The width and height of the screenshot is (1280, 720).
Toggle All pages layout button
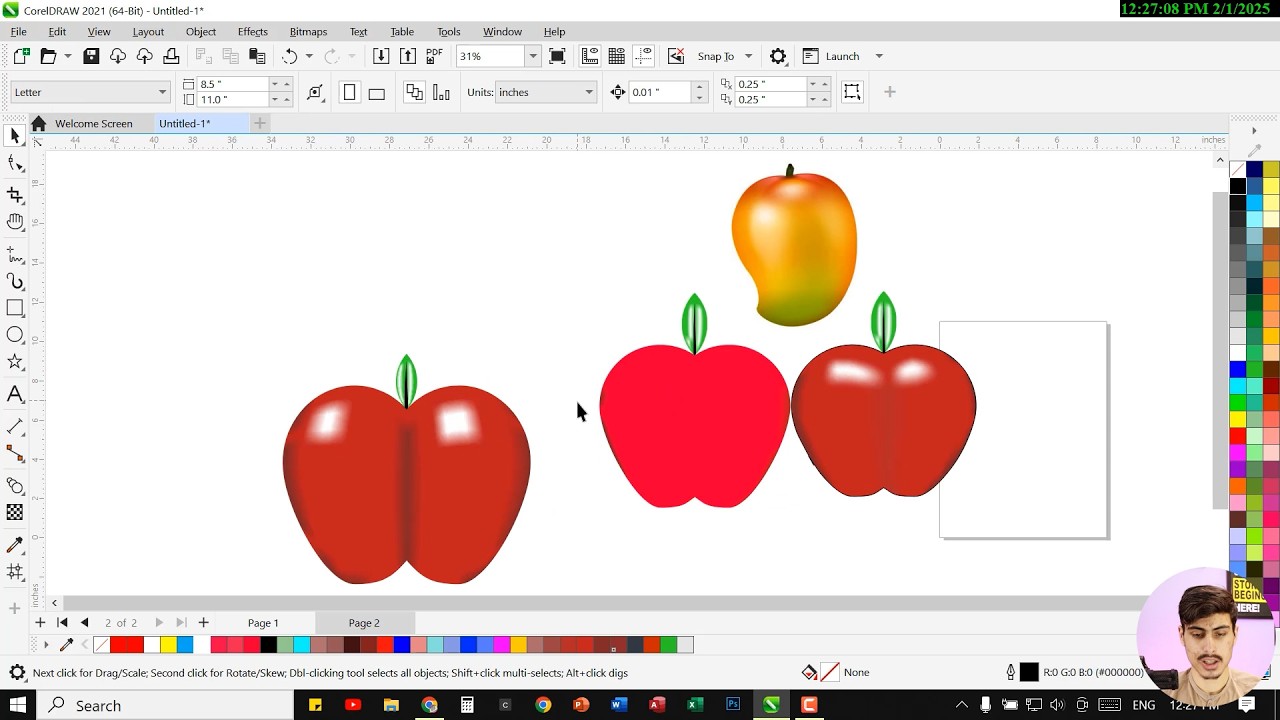(x=413, y=92)
